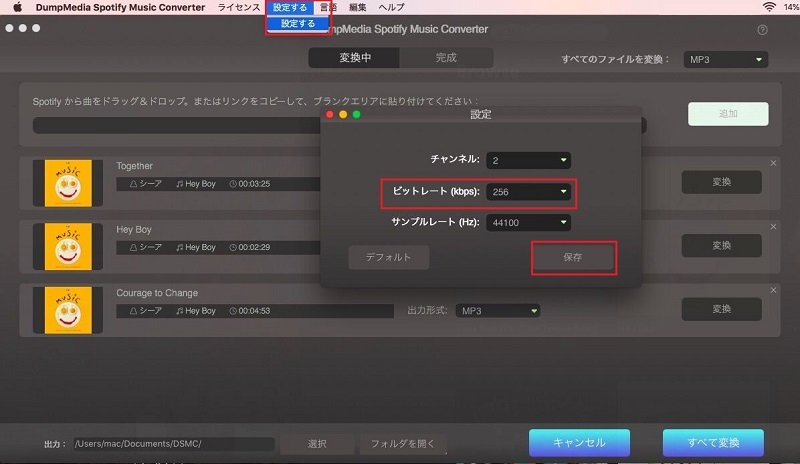
Task: Click the キャンセル button
Action: pos(579,443)
